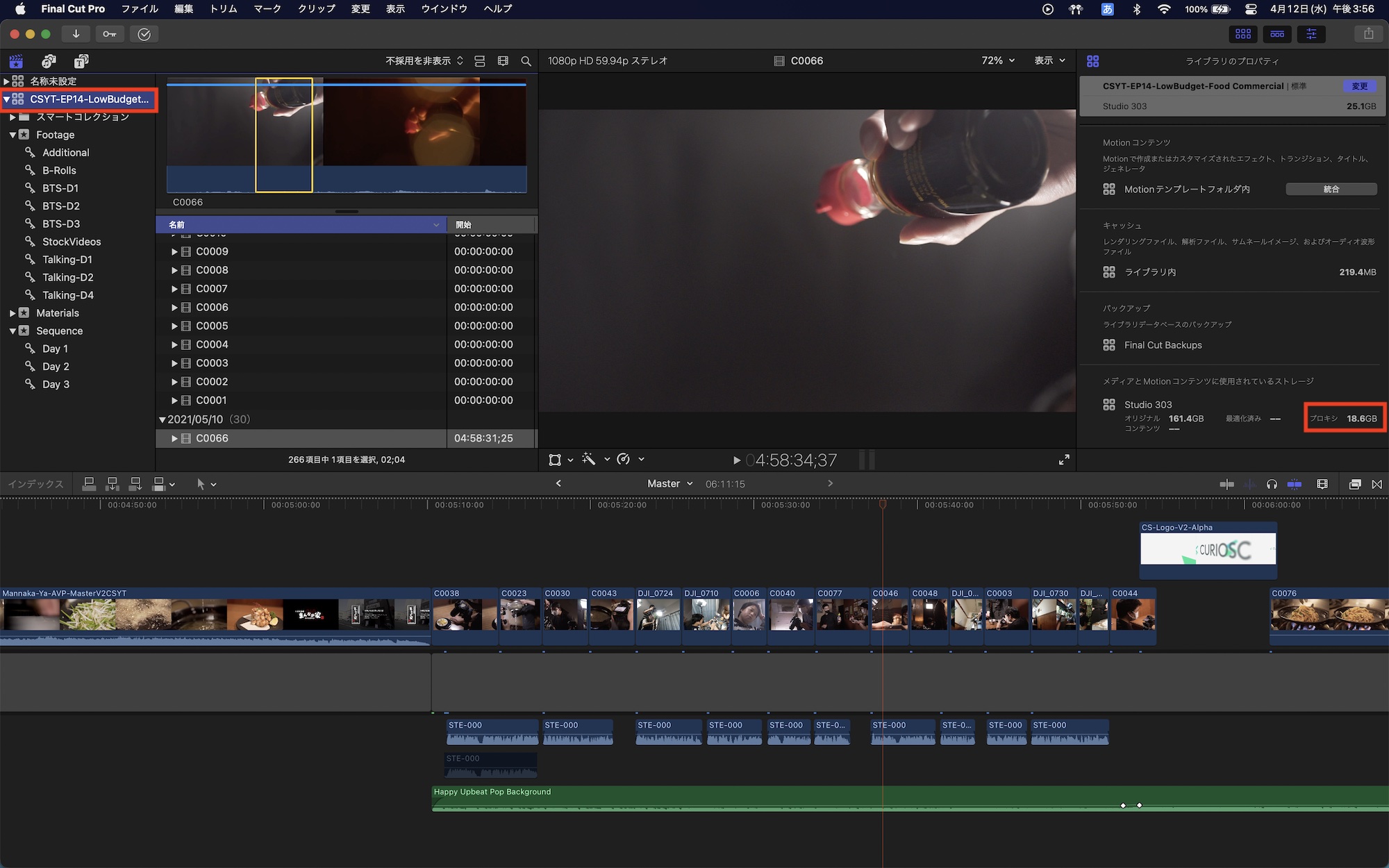The height and width of the screenshot is (868, 1389).
Task: Open the 72% viewer zoom dropdown
Action: tap(997, 60)
